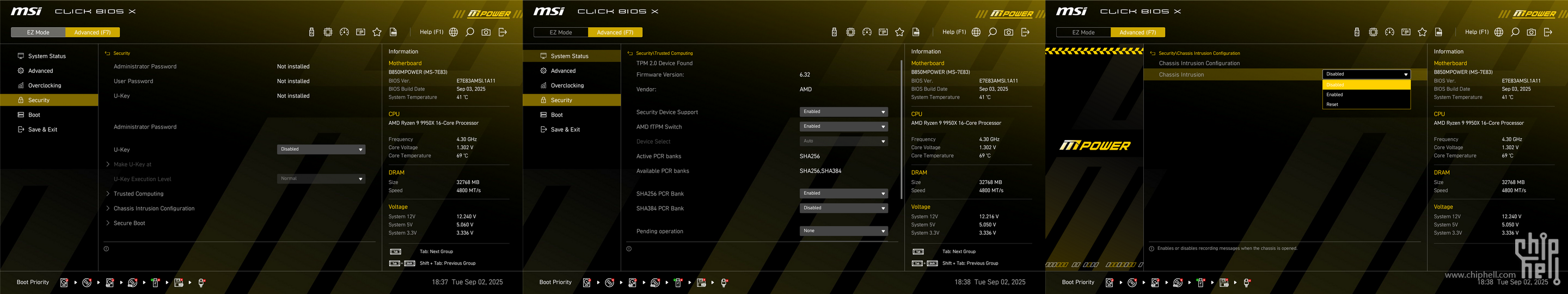Image resolution: width=1568 pixels, height=294 pixels.
Task: Select floppy drive boot icon in Trusted Computing panel
Action: coord(701,283)
